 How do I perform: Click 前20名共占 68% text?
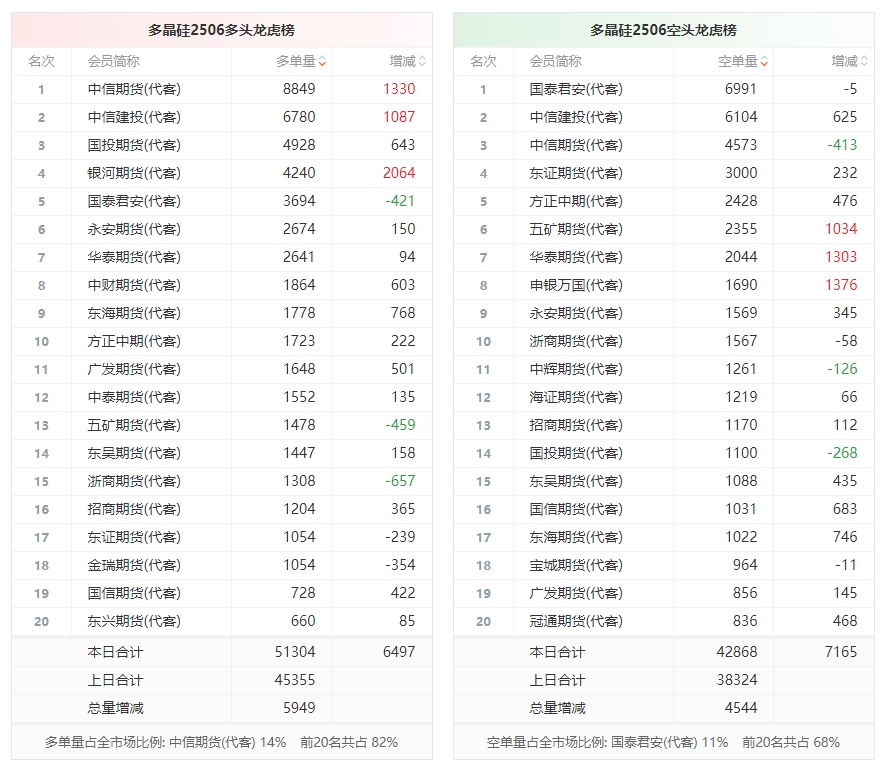[791, 742]
